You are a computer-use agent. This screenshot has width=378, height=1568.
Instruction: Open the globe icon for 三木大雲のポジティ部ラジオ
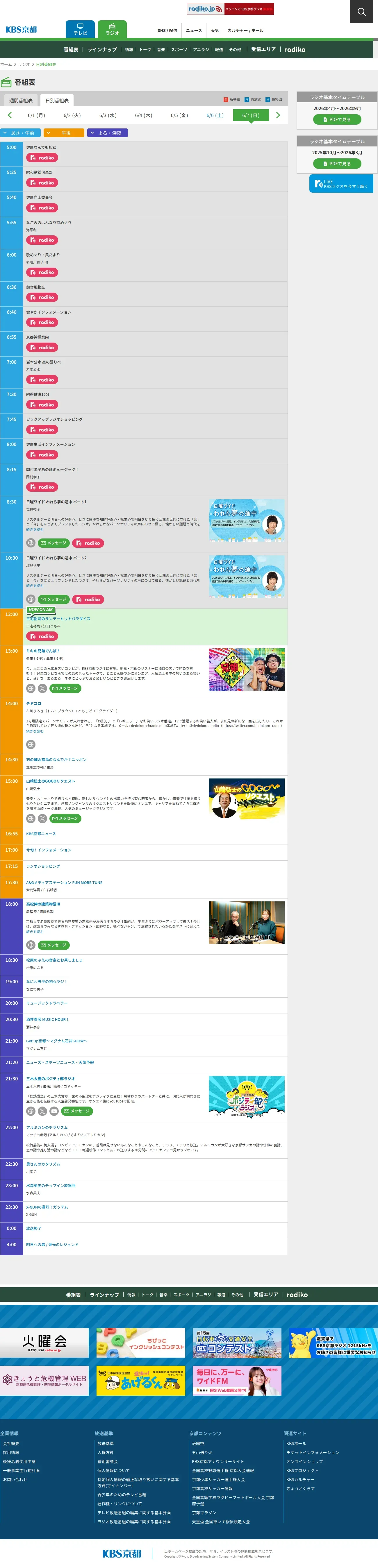31,1111
